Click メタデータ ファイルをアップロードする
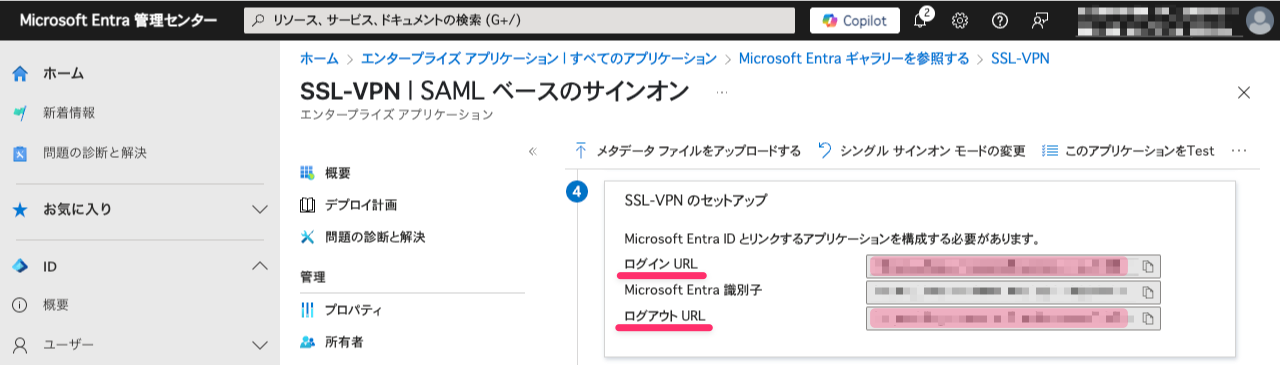1280x365 pixels. 687,151
